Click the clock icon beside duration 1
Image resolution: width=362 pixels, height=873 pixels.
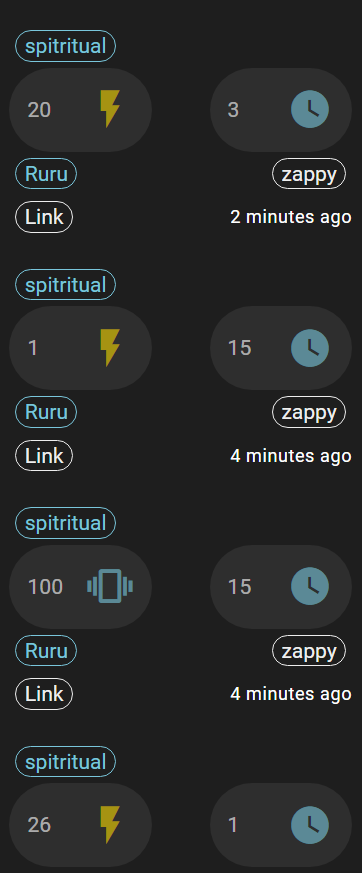[x=310, y=825]
